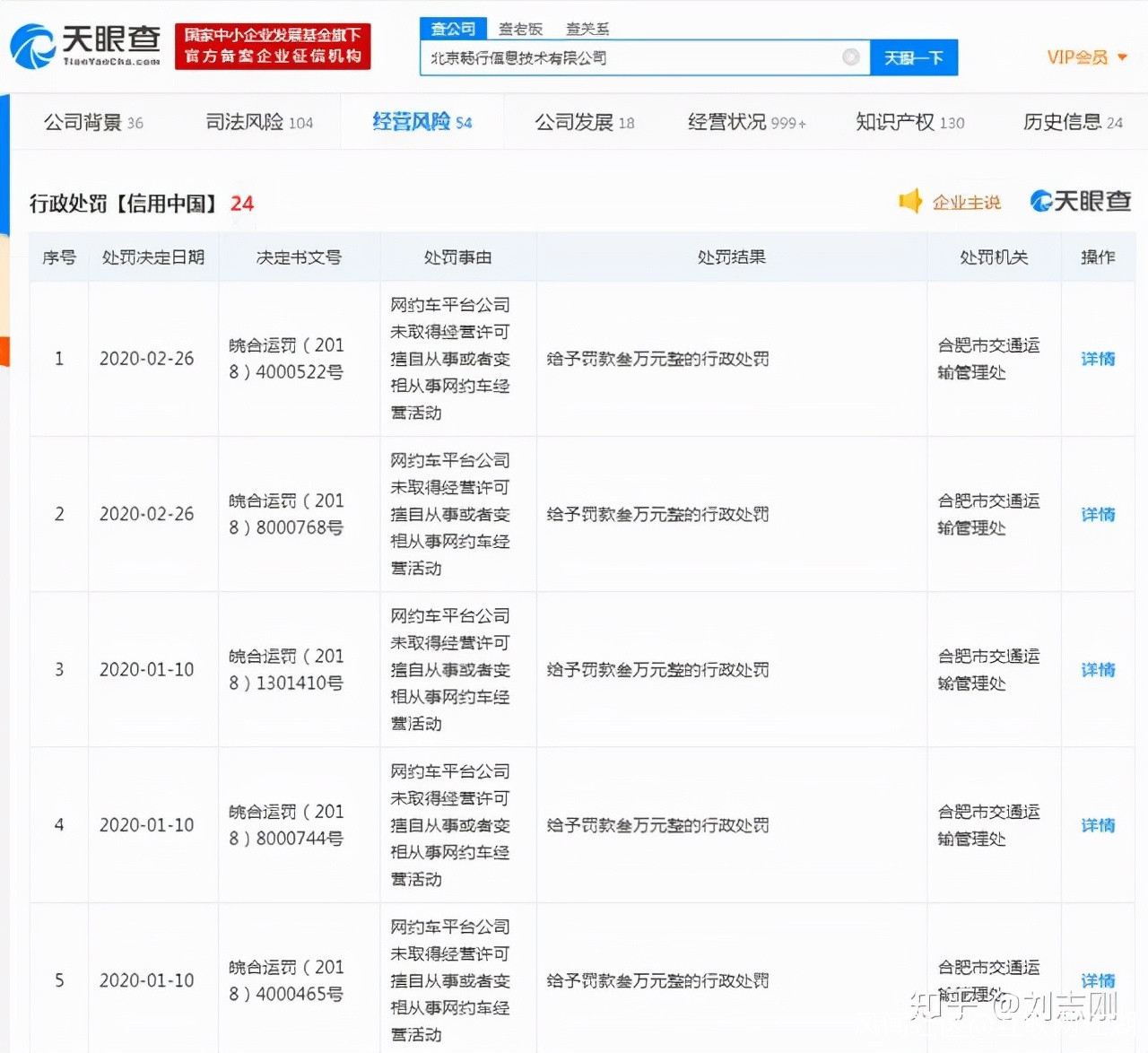Switch to the 查老板 search tab
The height and width of the screenshot is (1053, 1148).
click(520, 29)
